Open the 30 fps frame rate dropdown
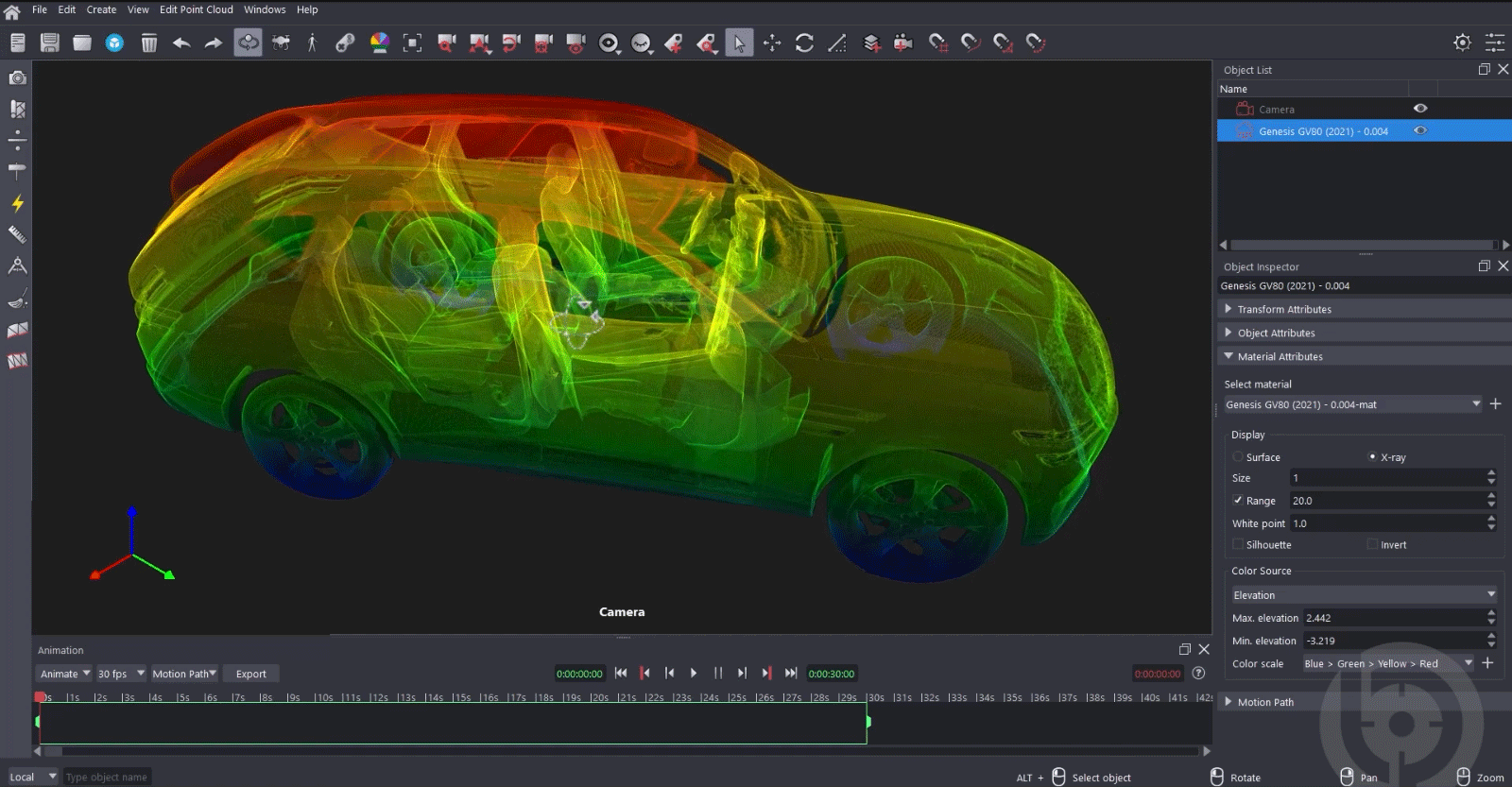Screen dimensions: 1512x787 (x=120, y=674)
